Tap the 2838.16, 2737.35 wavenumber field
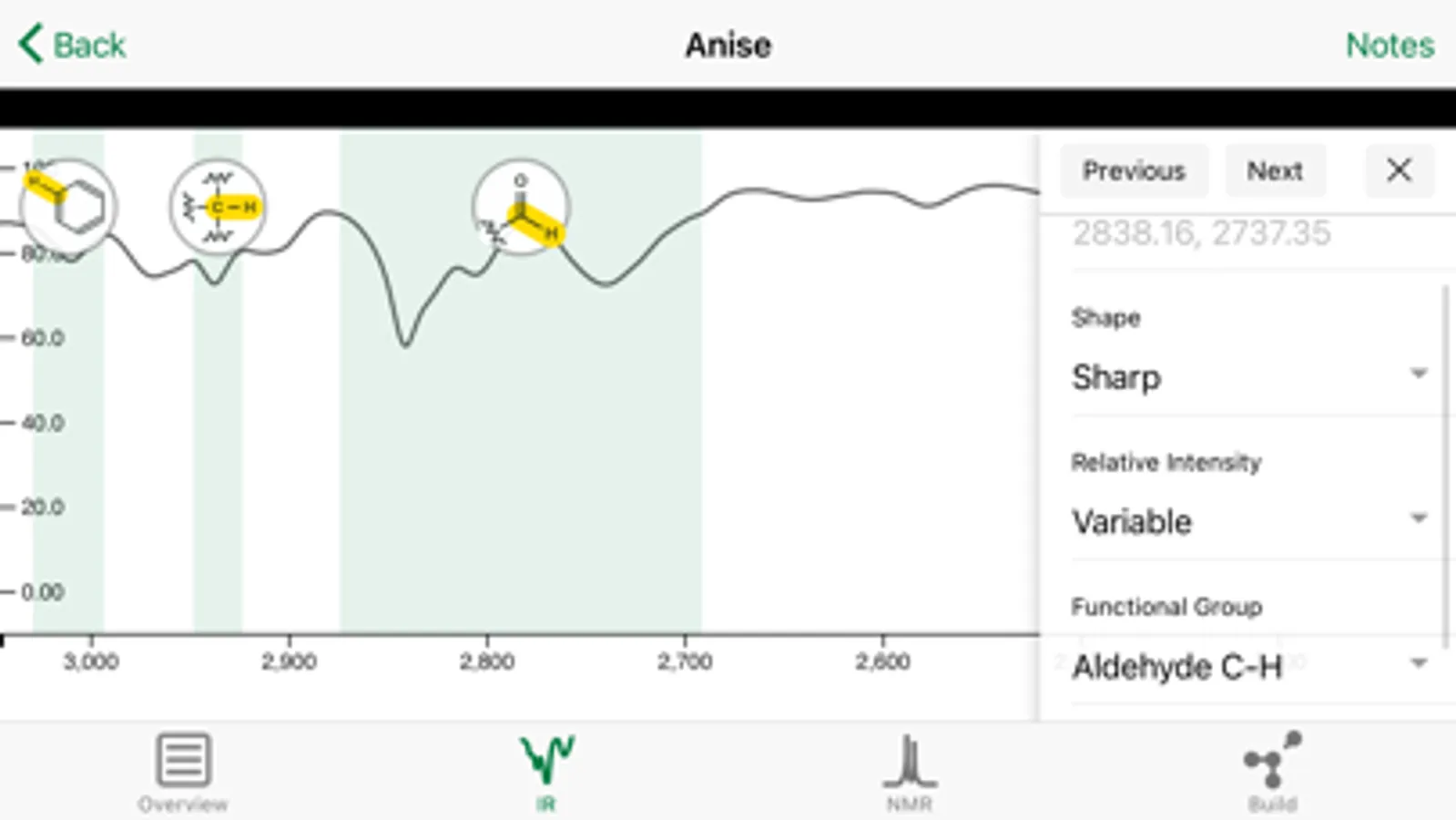Image resolution: width=1456 pixels, height=820 pixels. click(x=1202, y=234)
